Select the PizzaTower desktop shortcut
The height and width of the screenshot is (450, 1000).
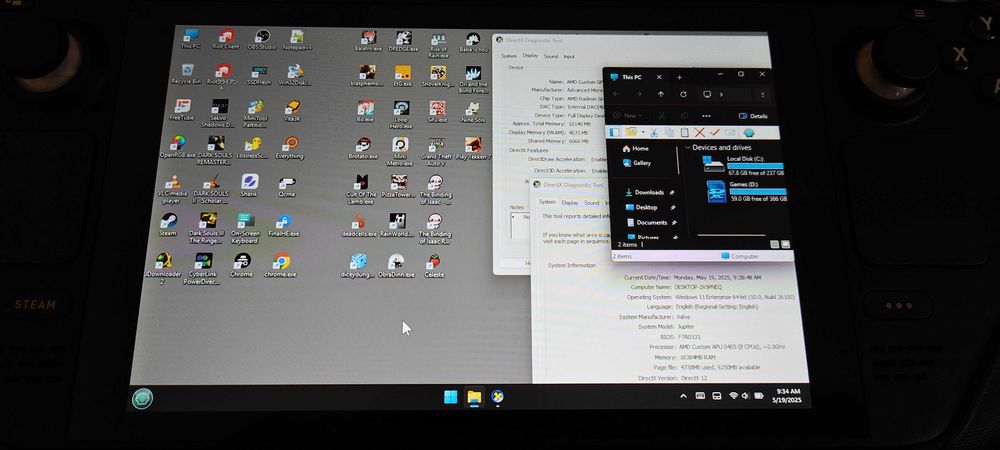pyautogui.click(x=399, y=185)
